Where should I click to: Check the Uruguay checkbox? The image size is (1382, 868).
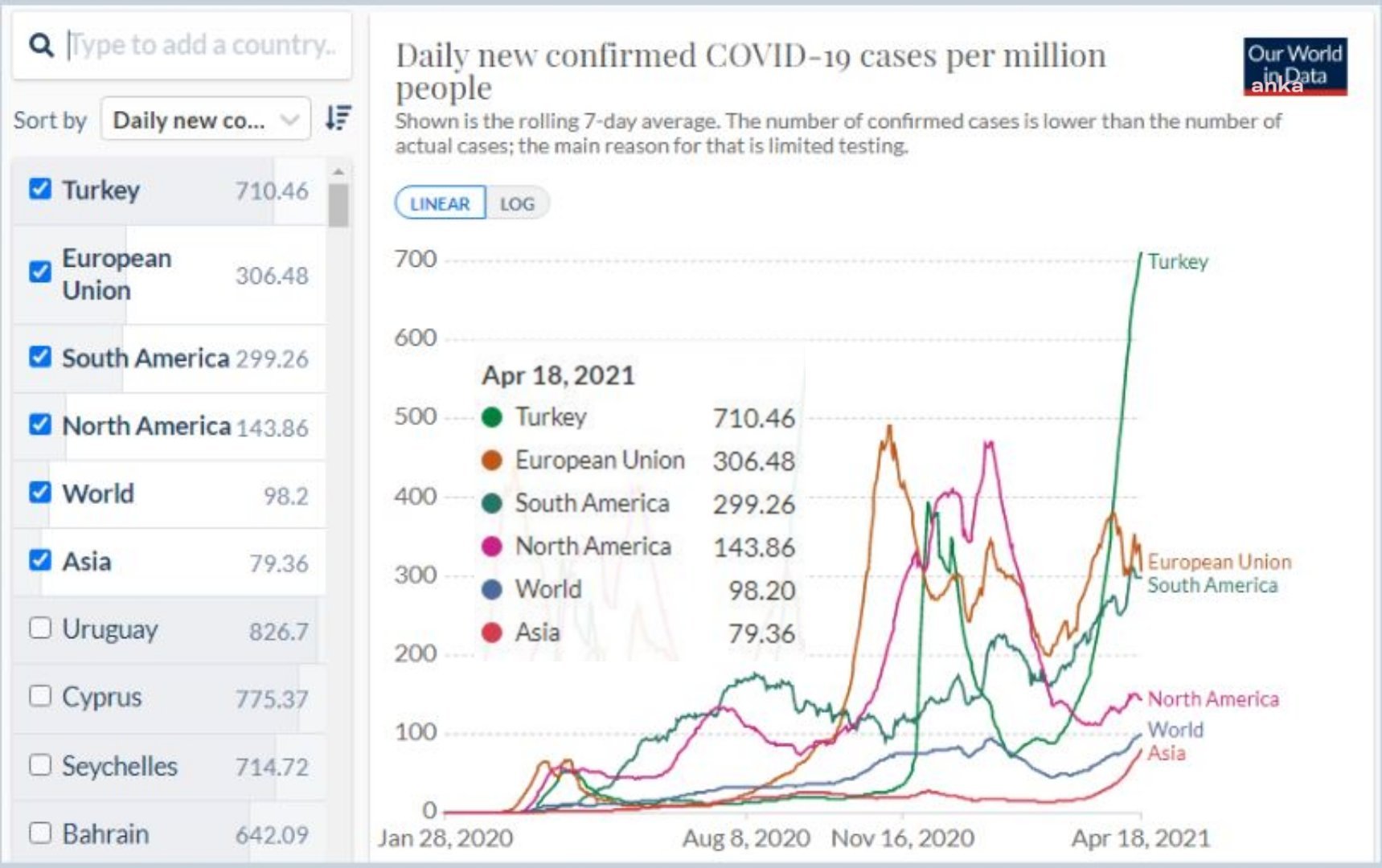40,628
